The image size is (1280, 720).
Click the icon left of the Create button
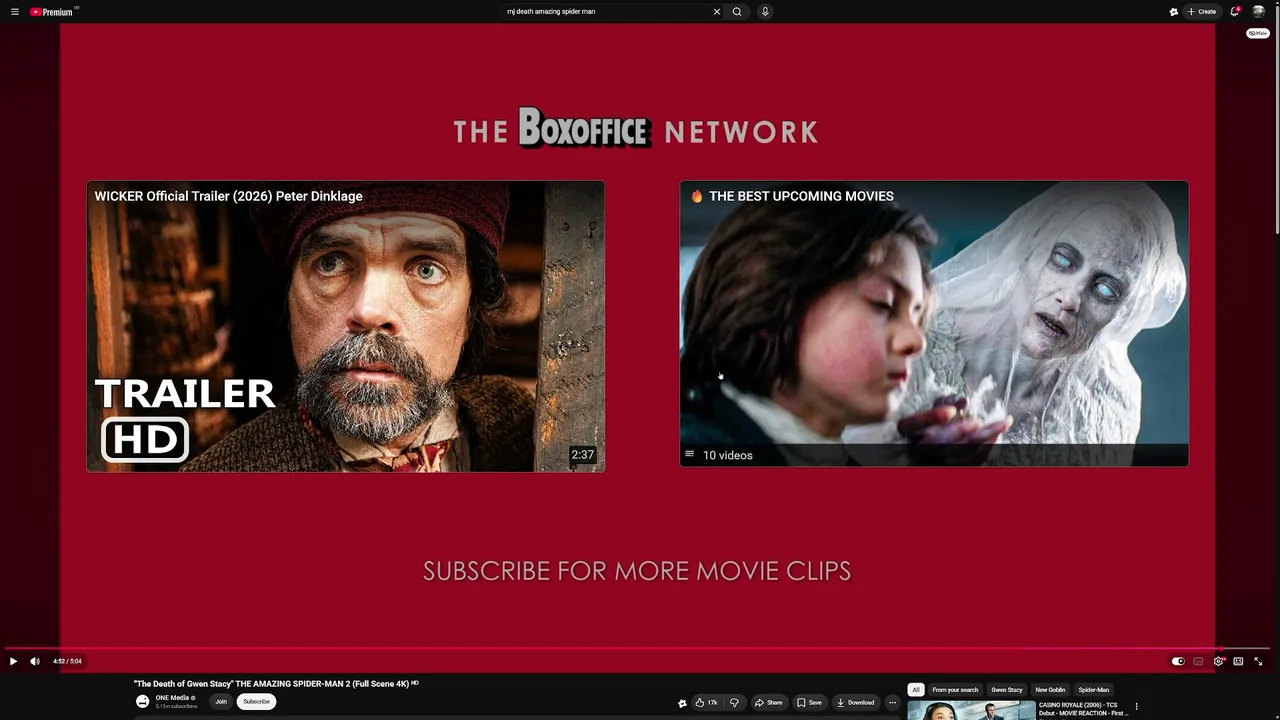point(1173,12)
